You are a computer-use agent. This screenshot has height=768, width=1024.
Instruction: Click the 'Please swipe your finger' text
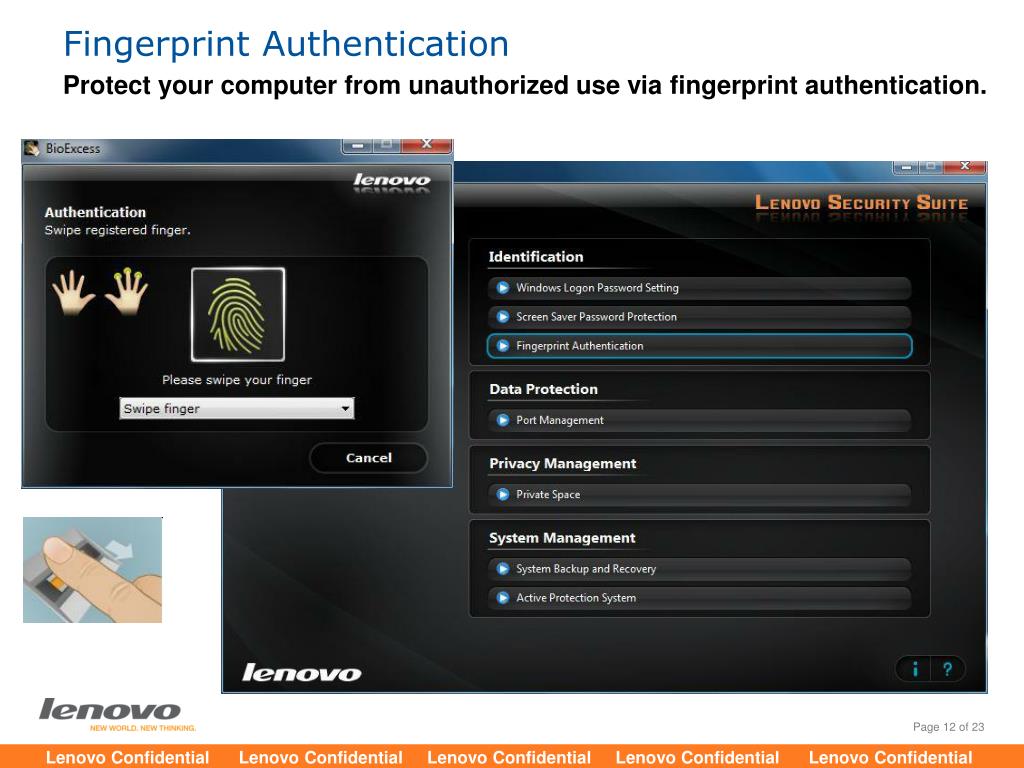pos(237,380)
